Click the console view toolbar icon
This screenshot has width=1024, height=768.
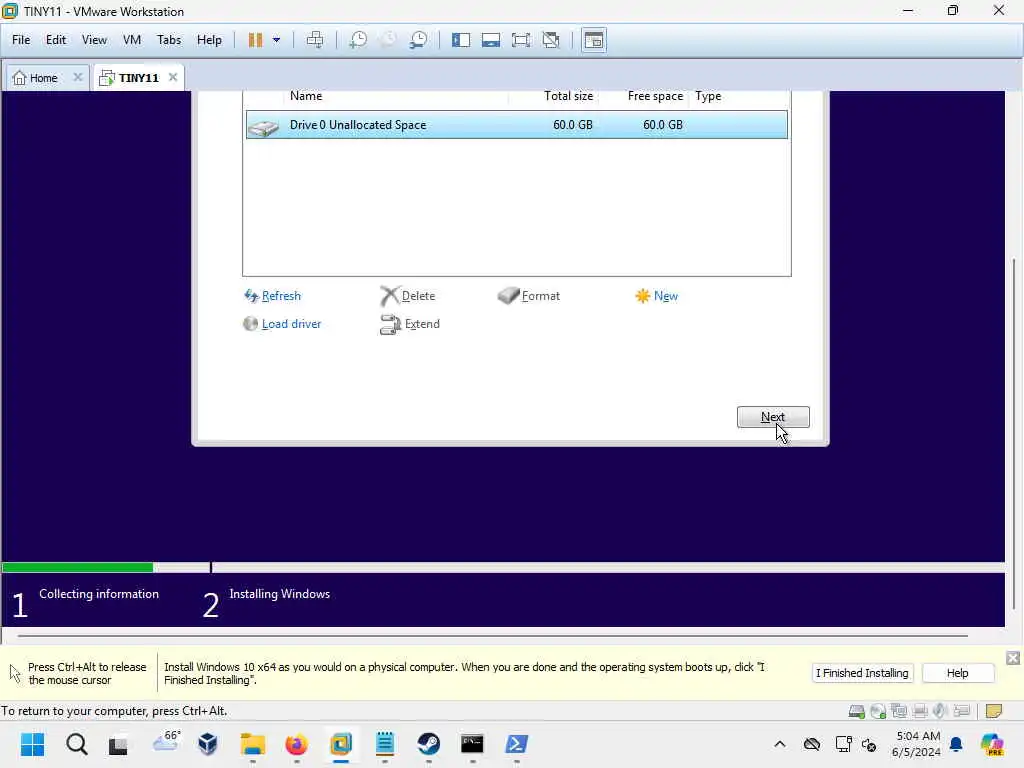[x=594, y=40]
